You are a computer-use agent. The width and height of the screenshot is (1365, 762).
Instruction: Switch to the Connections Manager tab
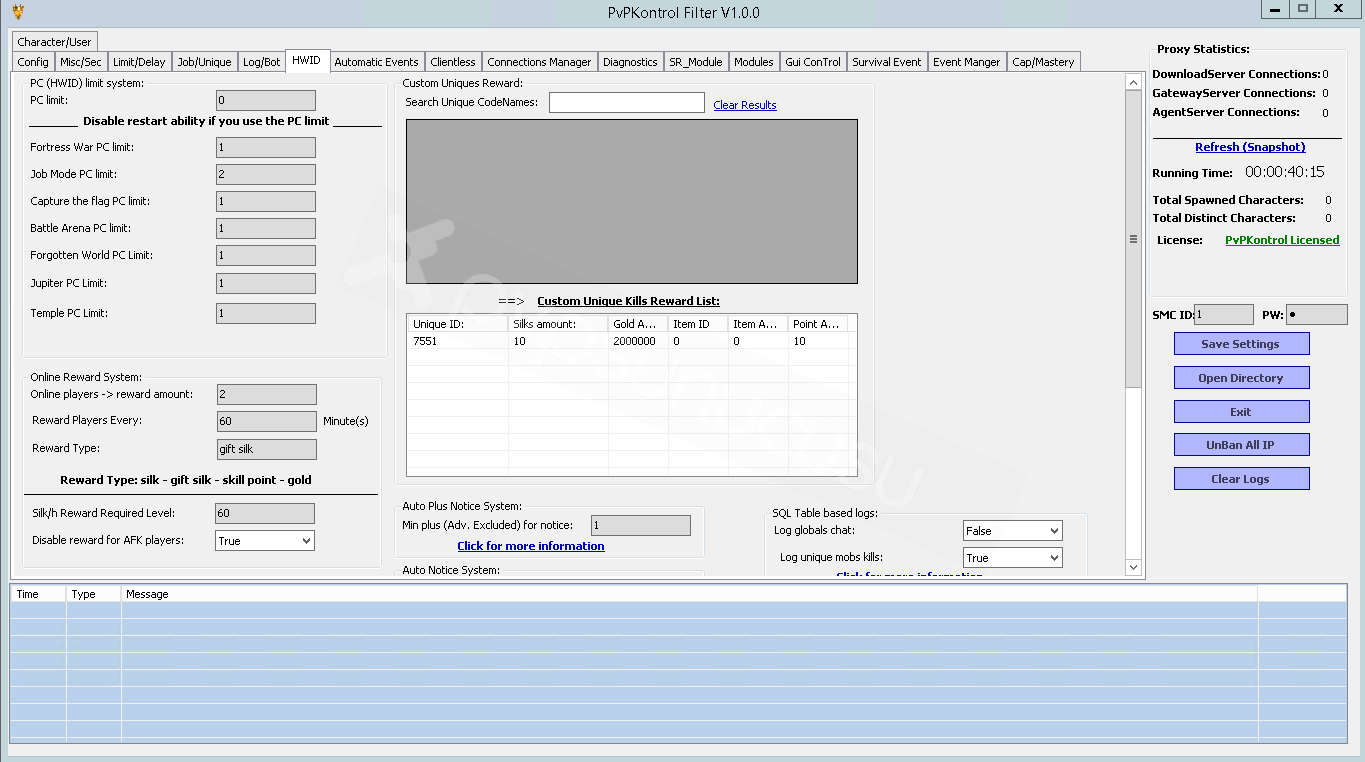539,62
